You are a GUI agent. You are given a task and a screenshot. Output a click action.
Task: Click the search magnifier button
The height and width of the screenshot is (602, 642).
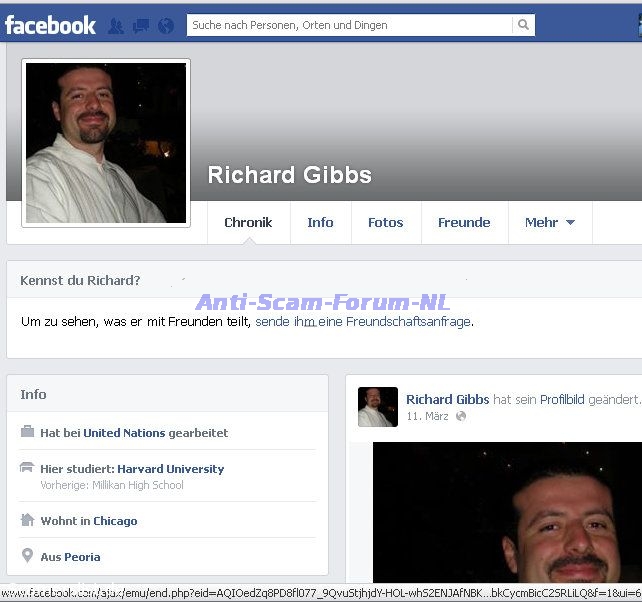pos(525,25)
